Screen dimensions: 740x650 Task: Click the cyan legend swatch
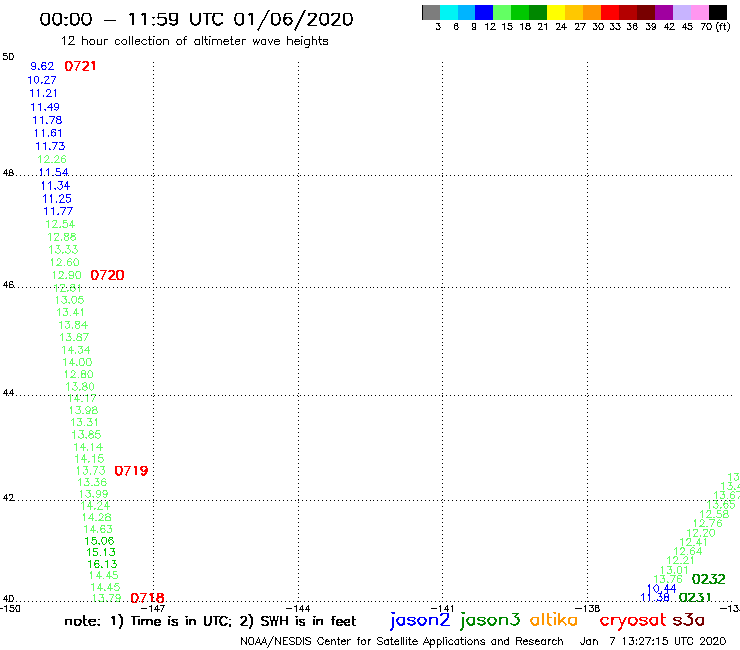449,12
